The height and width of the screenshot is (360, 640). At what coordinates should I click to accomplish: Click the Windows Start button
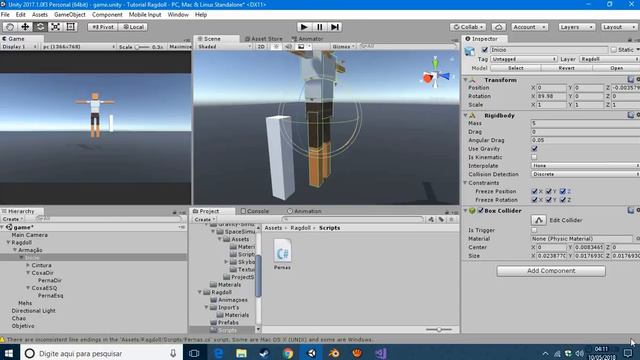[9, 353]
